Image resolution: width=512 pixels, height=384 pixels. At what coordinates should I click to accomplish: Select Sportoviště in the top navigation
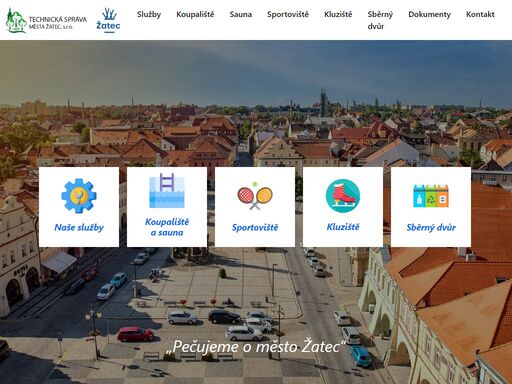[x=288, y=14]
